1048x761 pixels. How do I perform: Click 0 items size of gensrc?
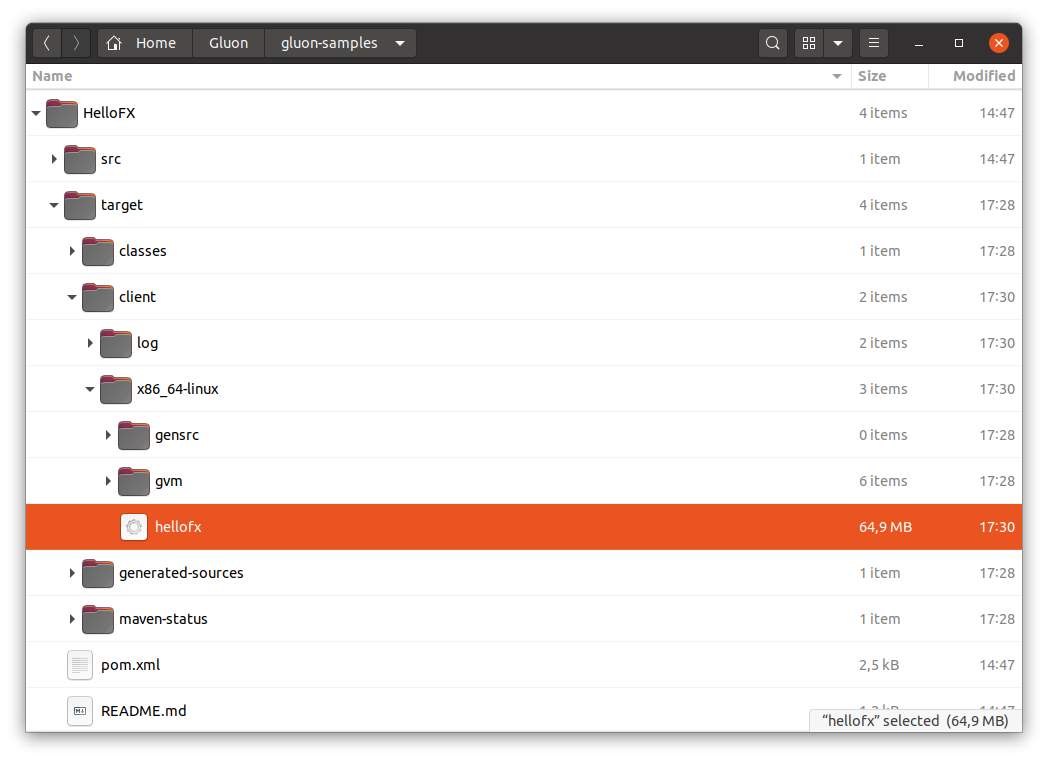click(883, 435)
